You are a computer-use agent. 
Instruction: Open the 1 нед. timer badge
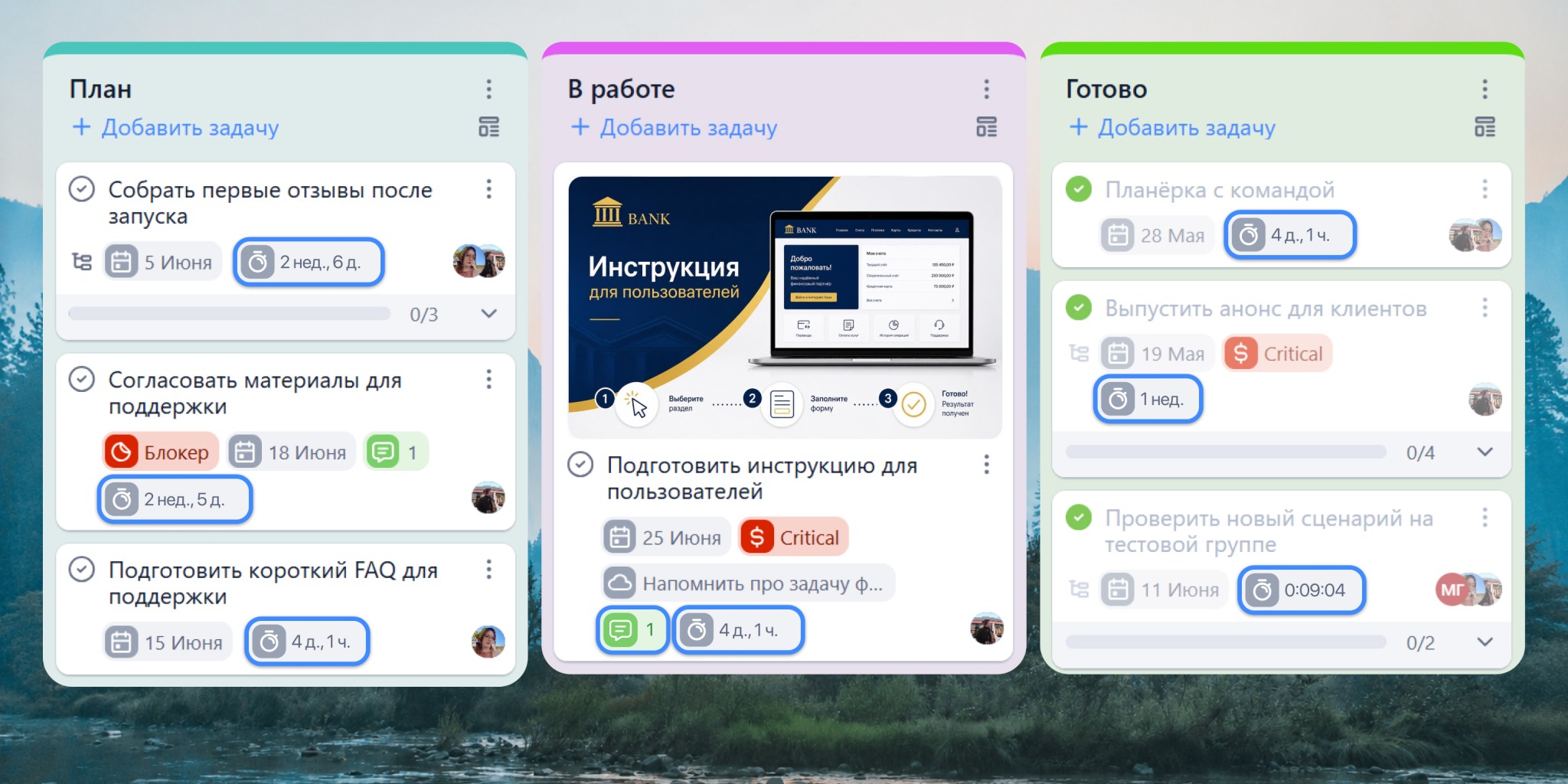[x=1148, y=399]
